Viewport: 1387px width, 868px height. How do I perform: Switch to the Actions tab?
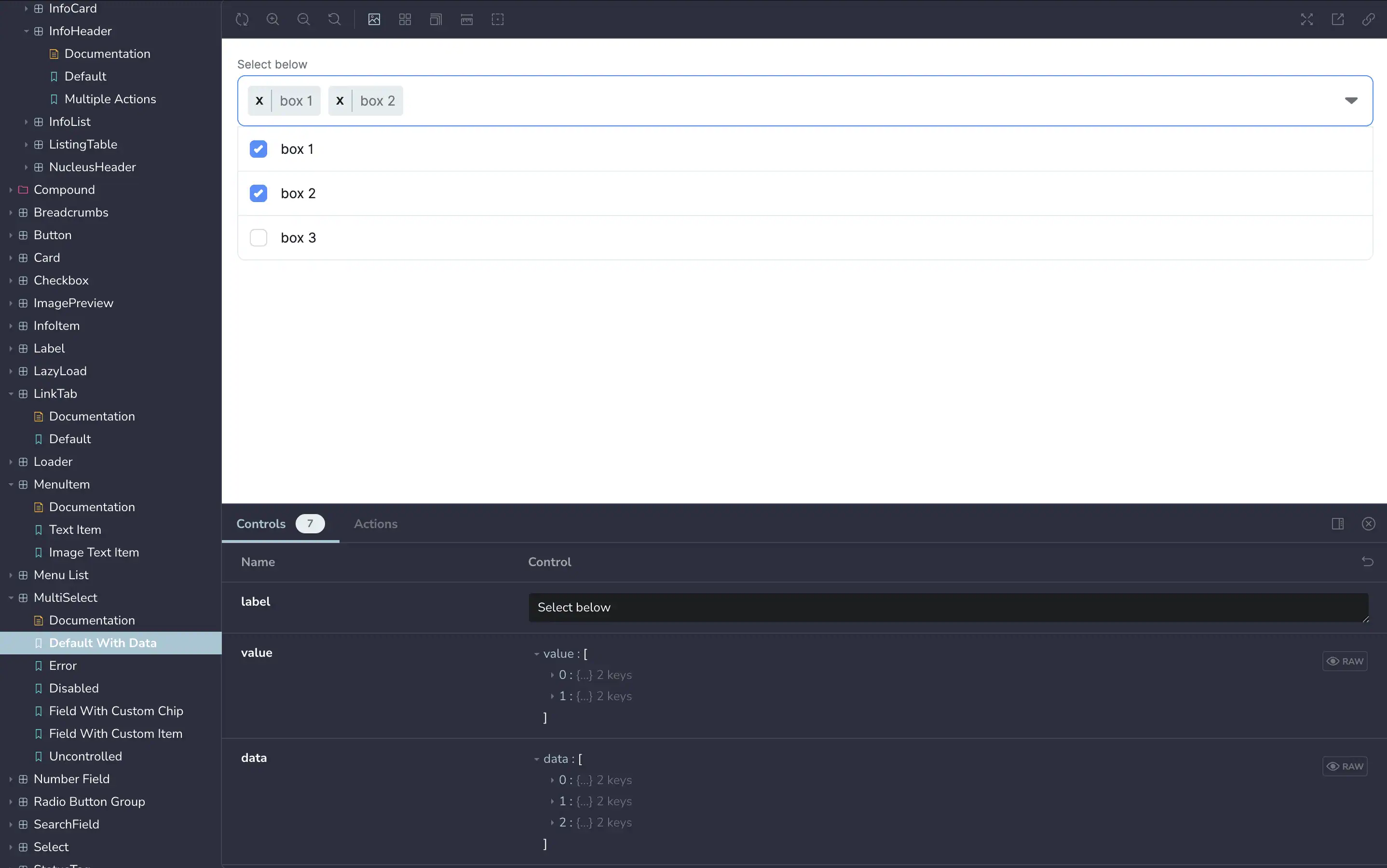tap(376, 524)
